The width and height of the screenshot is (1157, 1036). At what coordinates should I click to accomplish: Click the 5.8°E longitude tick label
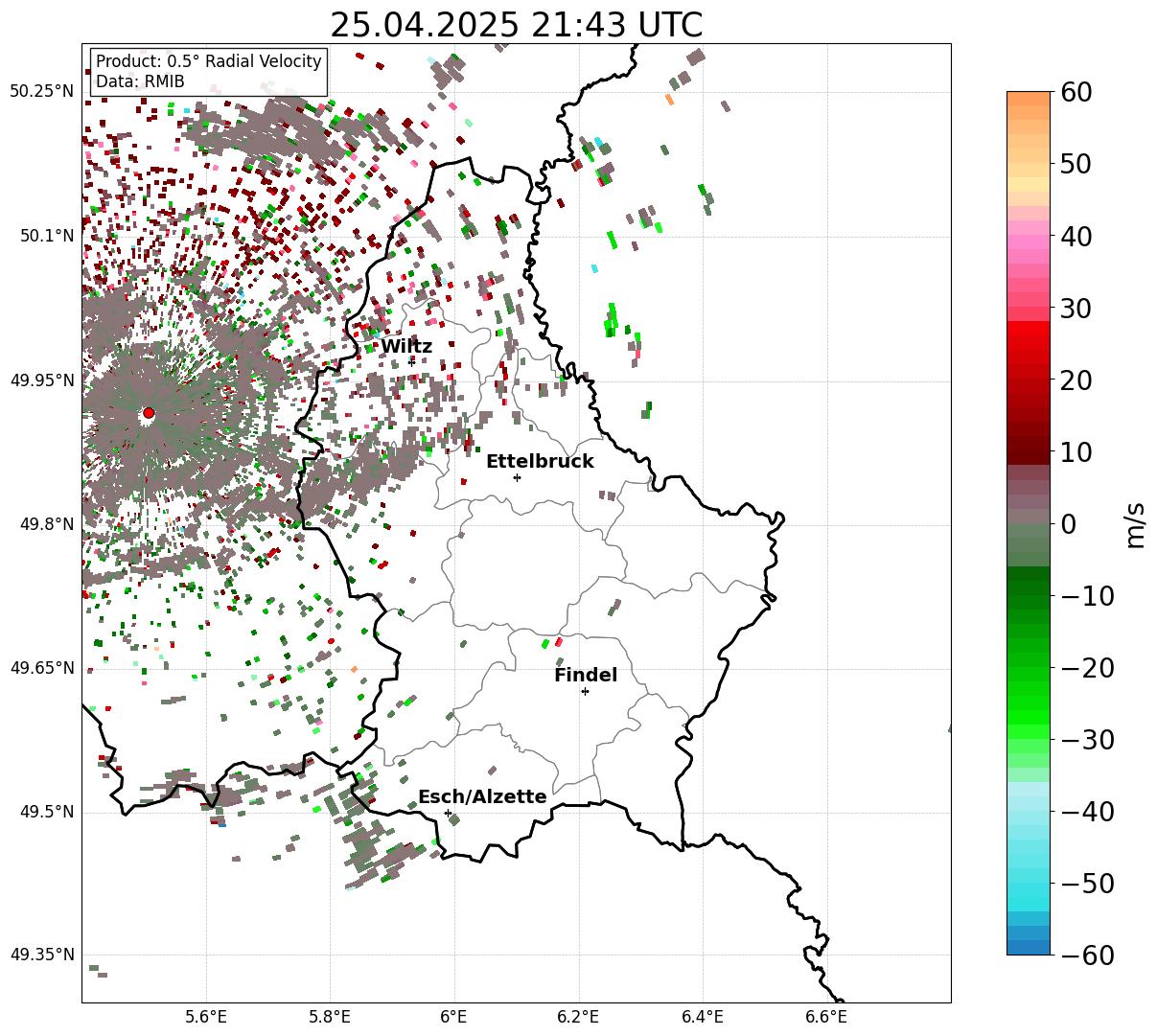(331, 1016)
